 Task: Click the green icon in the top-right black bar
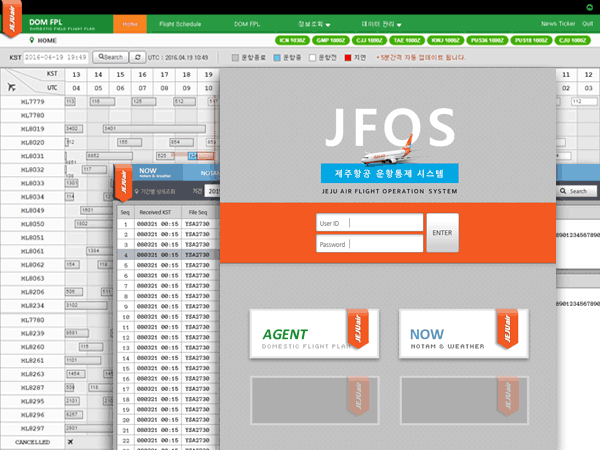coord(589,7)
